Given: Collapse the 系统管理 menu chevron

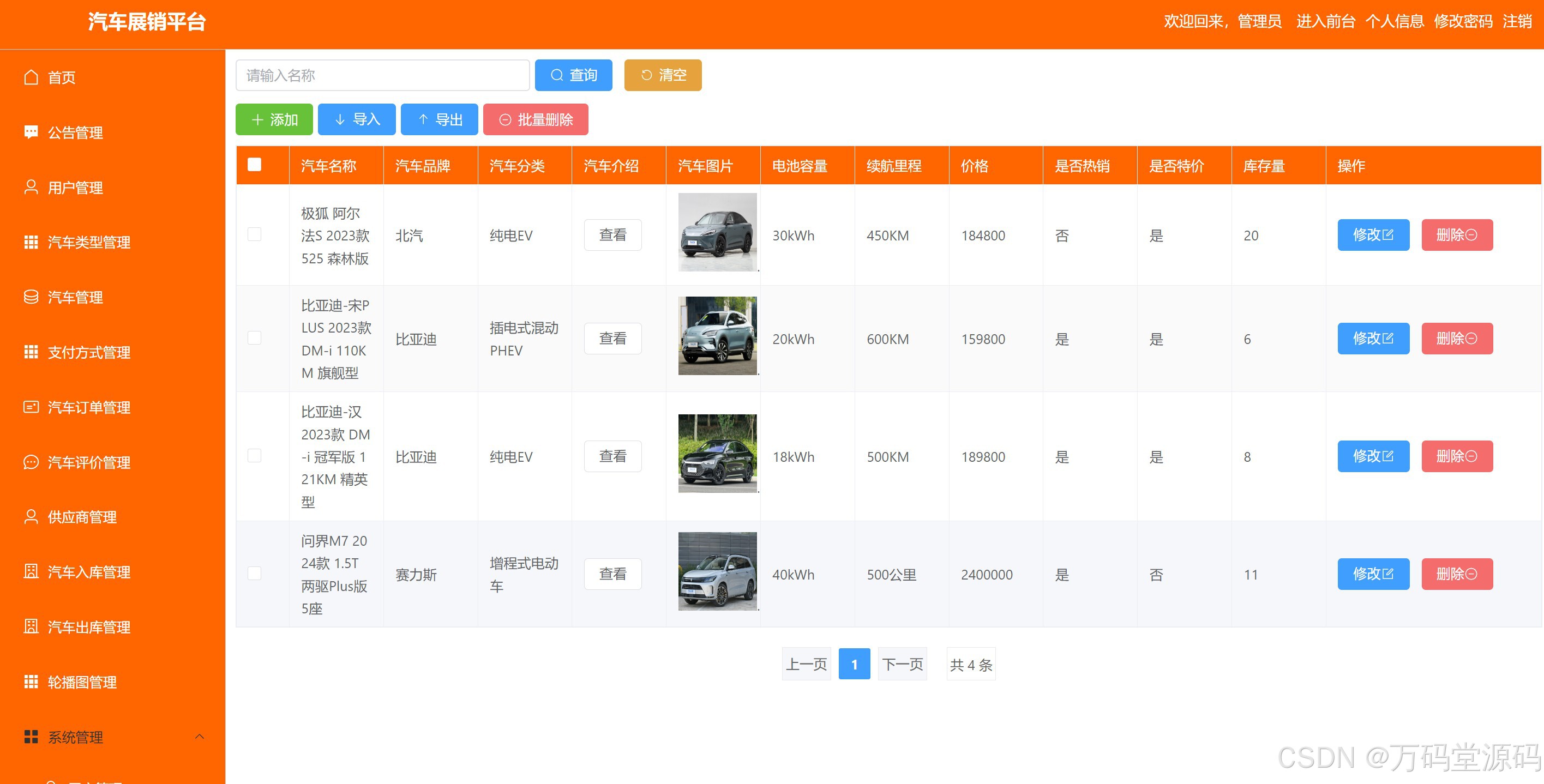Looking at the screenshot, I should click(x=200, y=737).
